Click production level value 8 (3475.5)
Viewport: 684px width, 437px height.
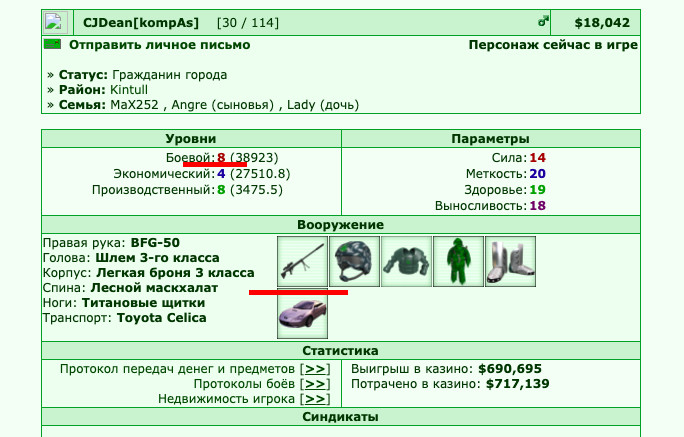[250, 190]
